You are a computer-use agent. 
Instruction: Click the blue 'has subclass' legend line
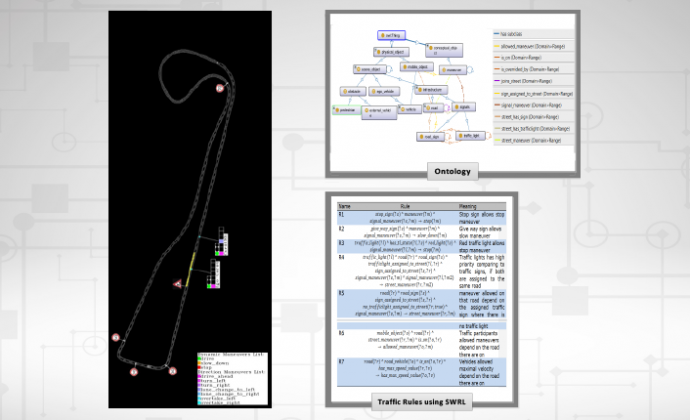(497, 34)
